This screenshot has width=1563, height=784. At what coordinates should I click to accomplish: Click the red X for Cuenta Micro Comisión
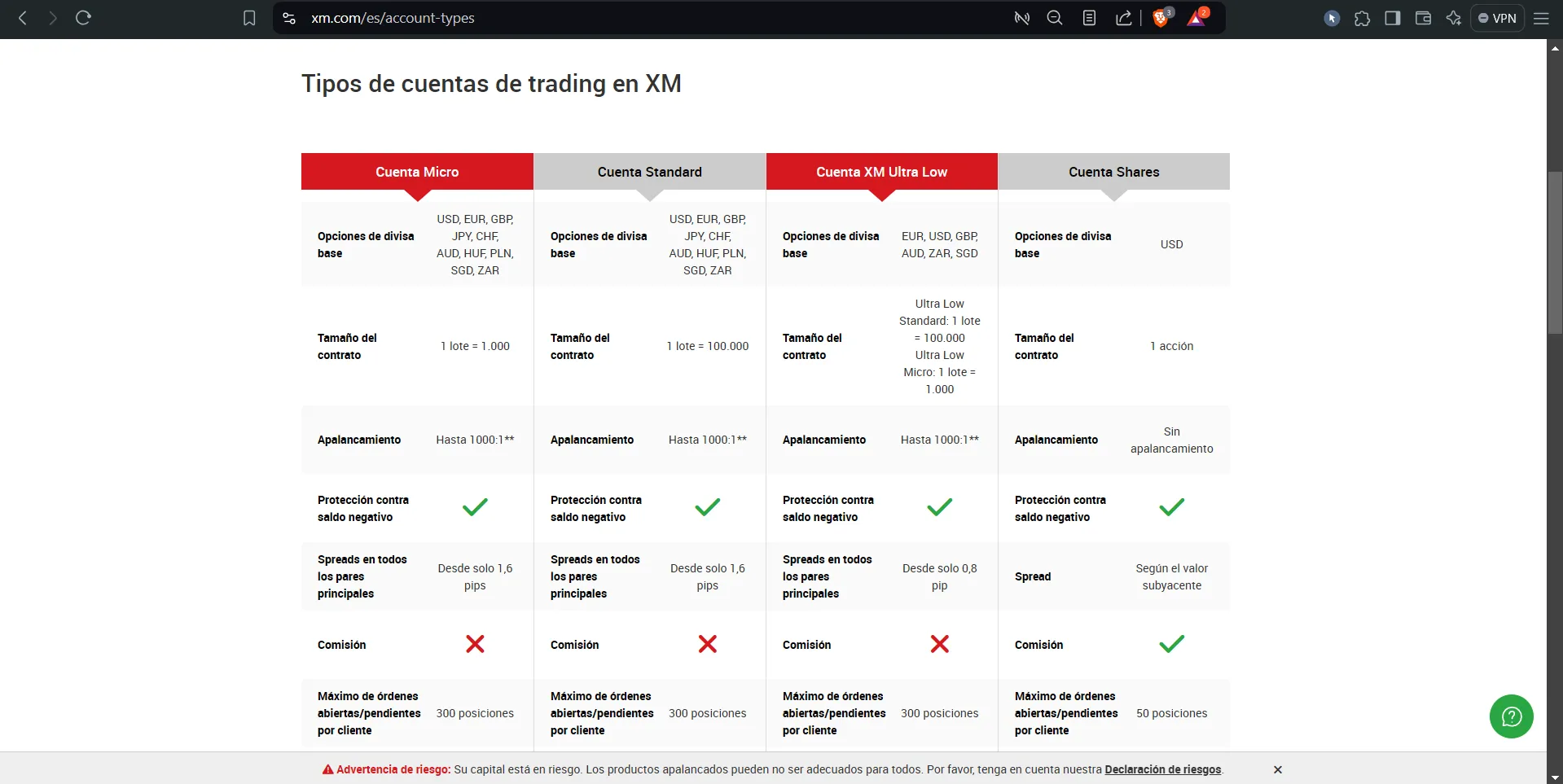click(x=475, y=644)
